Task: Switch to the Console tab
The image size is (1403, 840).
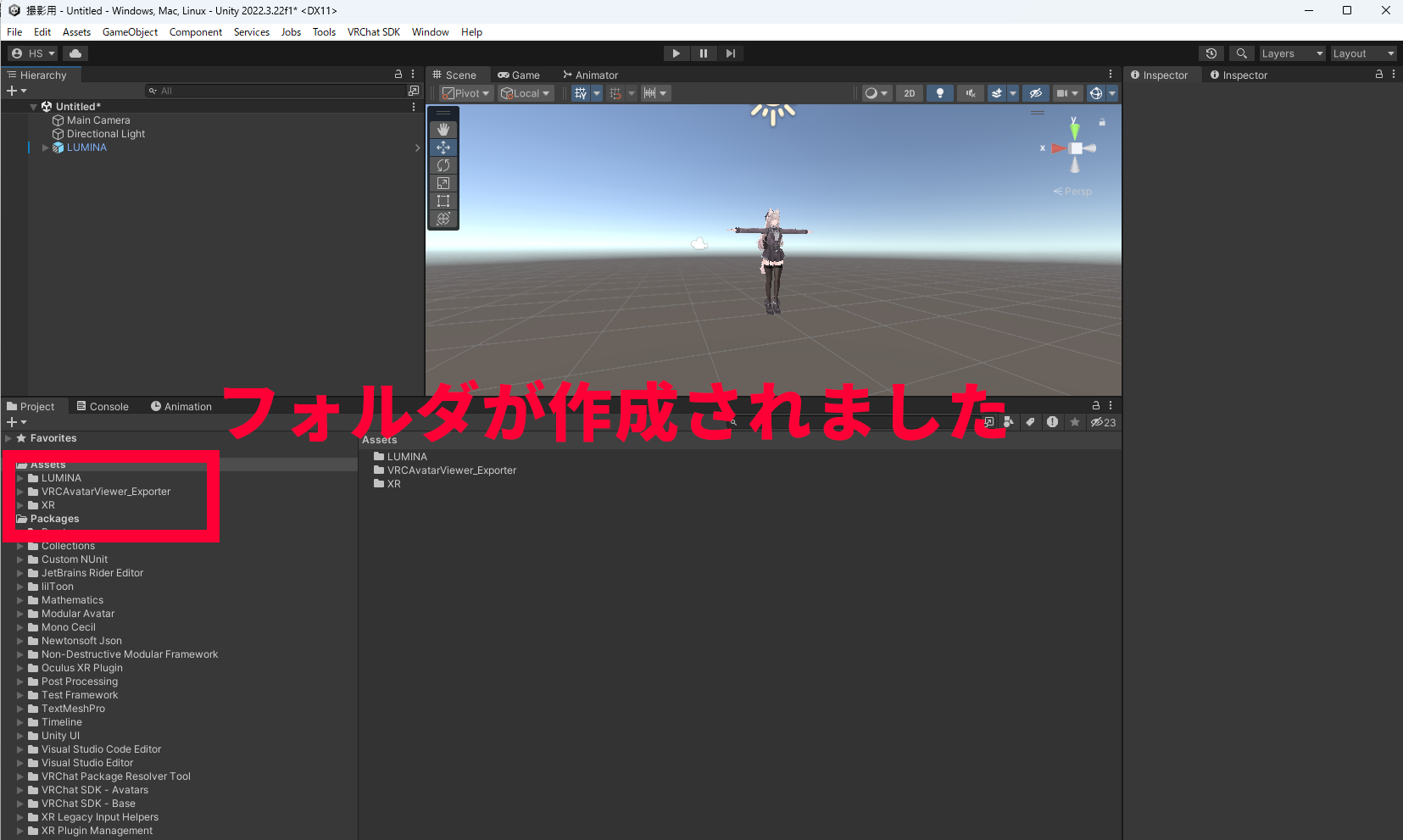Action: [103, 407]
